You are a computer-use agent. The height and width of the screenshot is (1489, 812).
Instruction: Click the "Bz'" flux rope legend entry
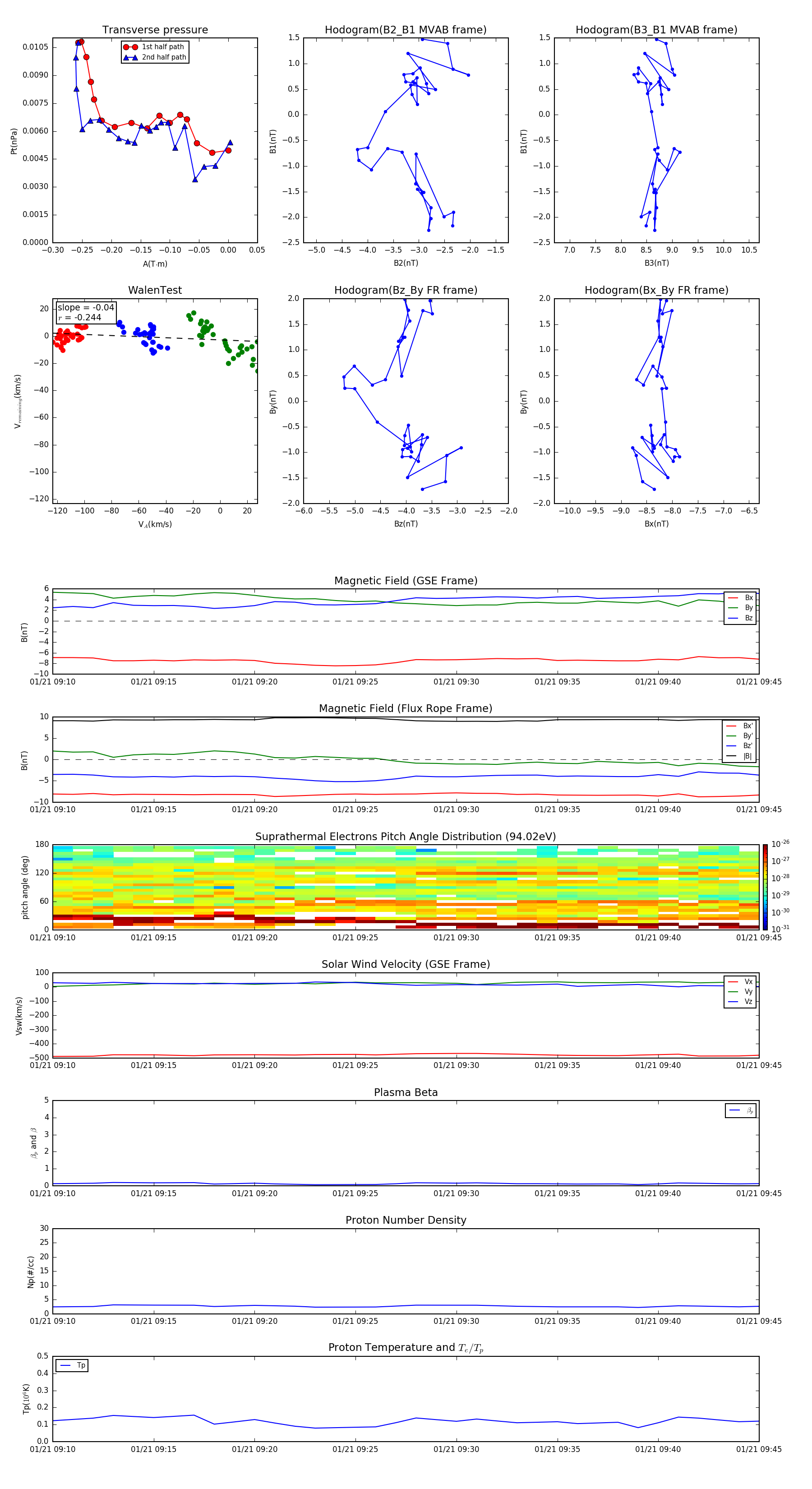coord(740,746)
